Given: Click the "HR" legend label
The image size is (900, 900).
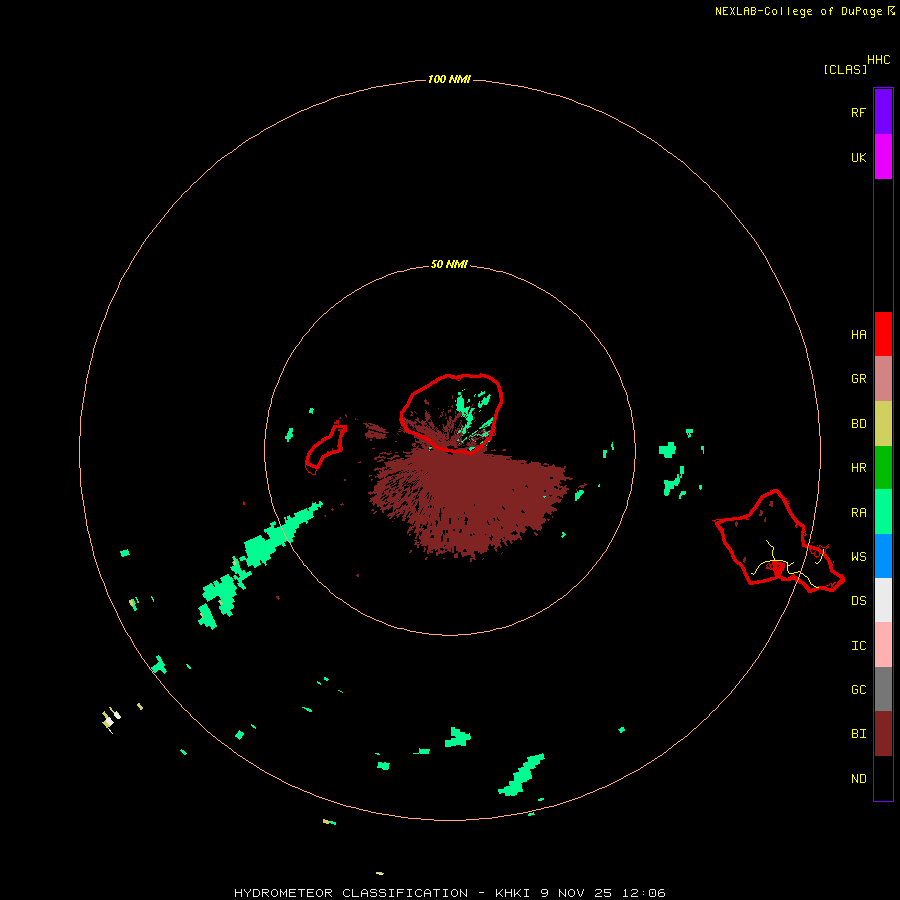Looking at the screenshot, I should click(858, 468).
